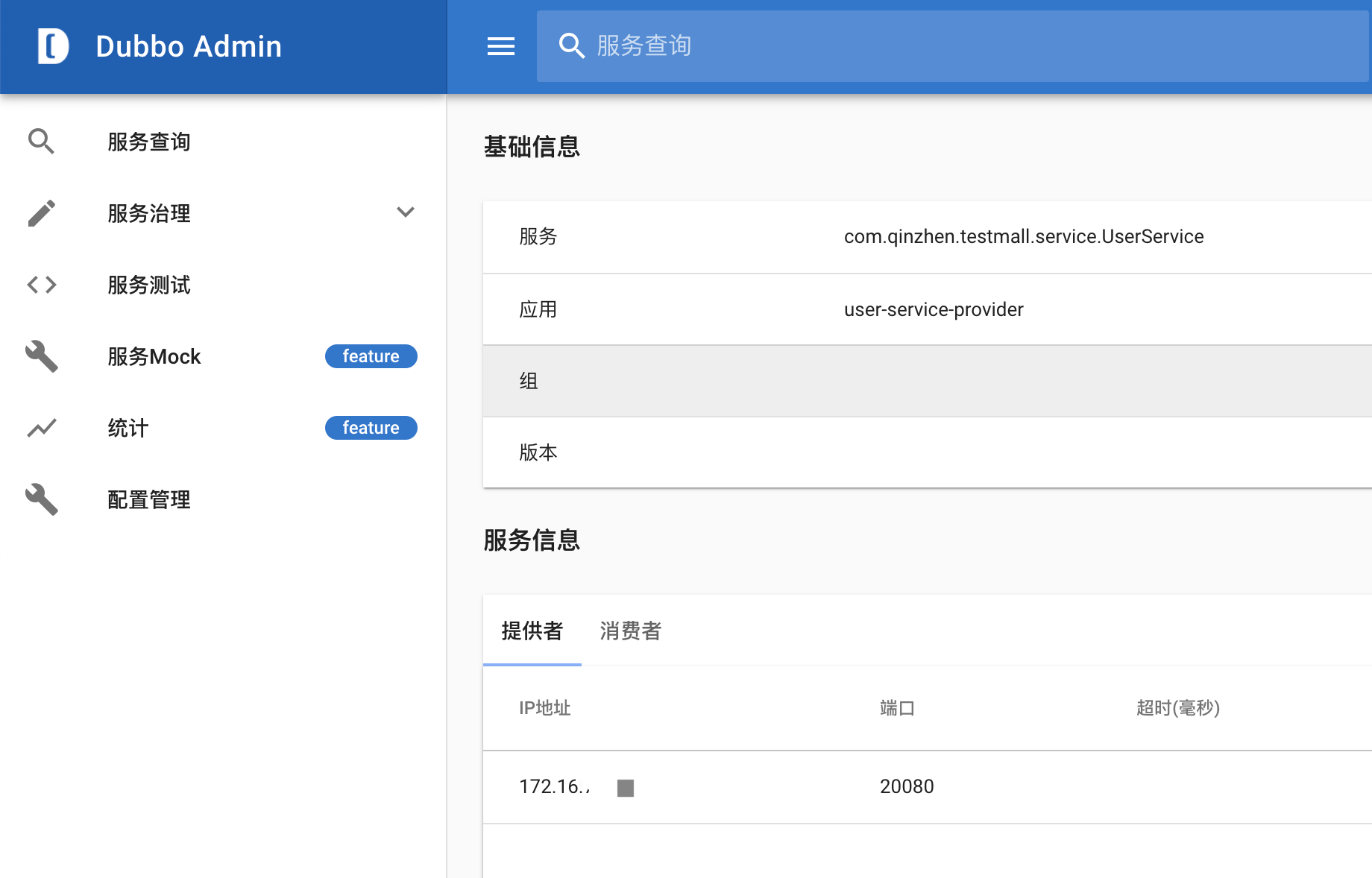Image resolution: width=1372 pixels, height=878 pixels.
Task: Click the wrench icon next to 配置管理
Action: (42, 499)
